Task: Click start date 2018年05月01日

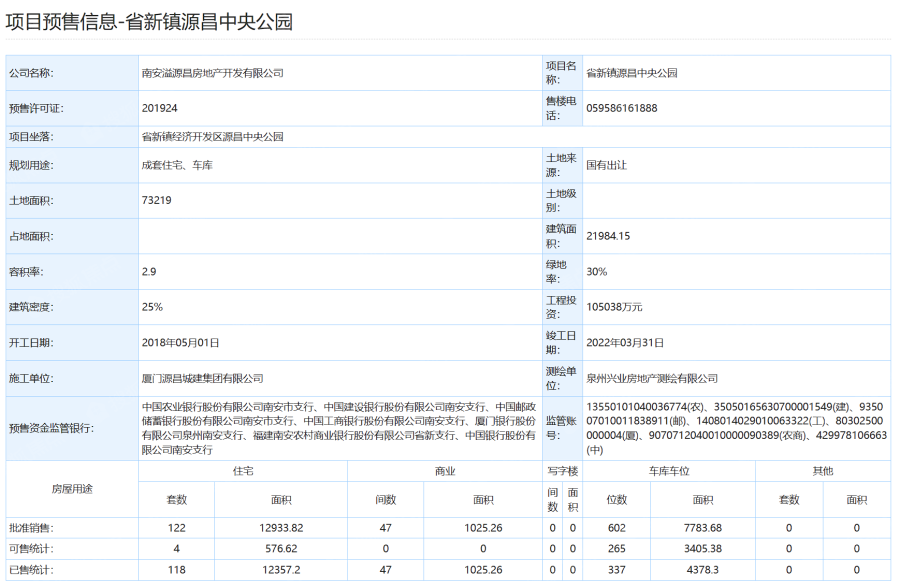Action: 180,343
